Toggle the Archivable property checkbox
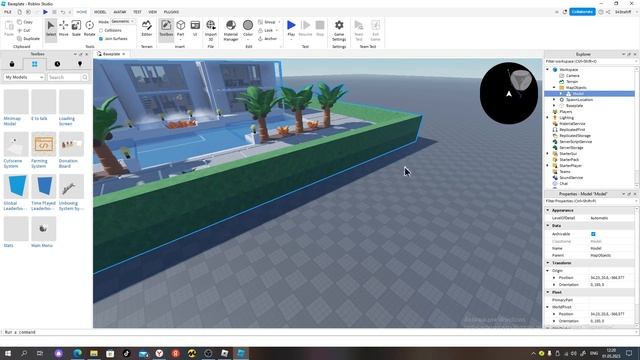The image size is (640, 360). coord(593,234)
